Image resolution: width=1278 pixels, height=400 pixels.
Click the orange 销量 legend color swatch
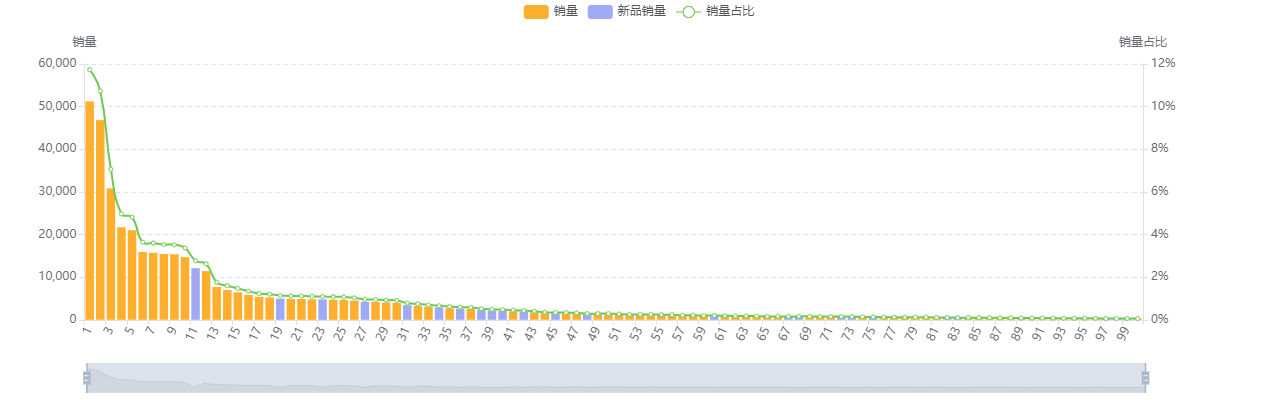coord(536,11)
